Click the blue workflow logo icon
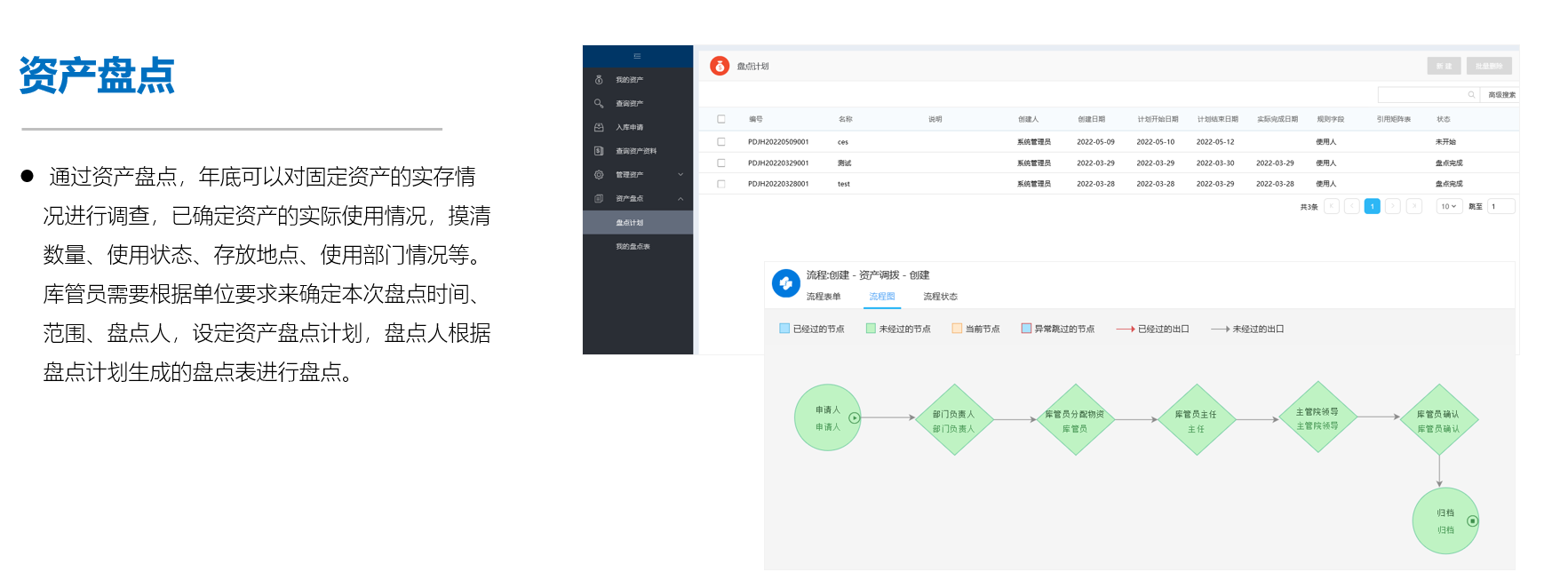Screen dimensions: 1568x580 [x=785, y=283]
